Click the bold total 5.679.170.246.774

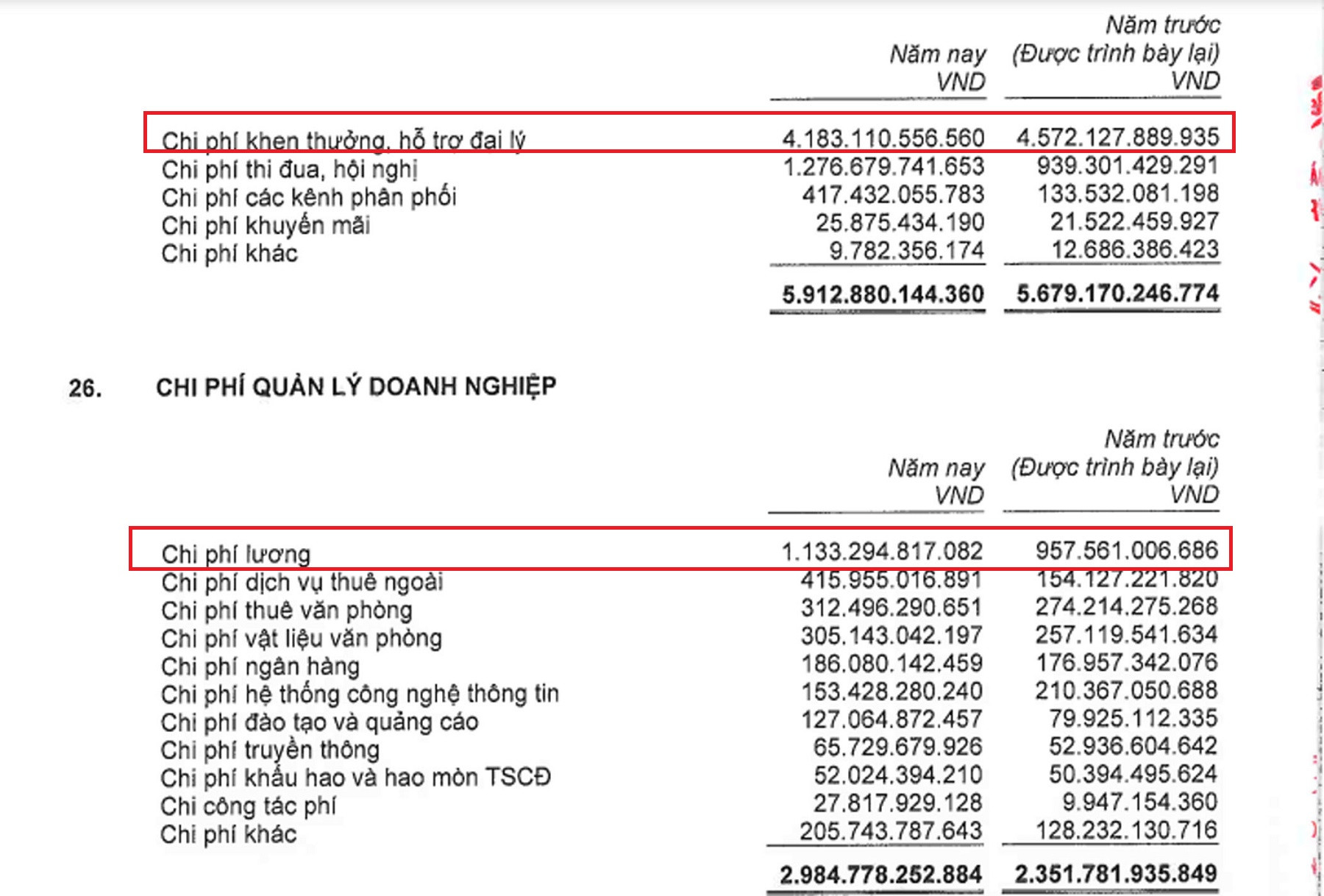(x=1117, y=293)
